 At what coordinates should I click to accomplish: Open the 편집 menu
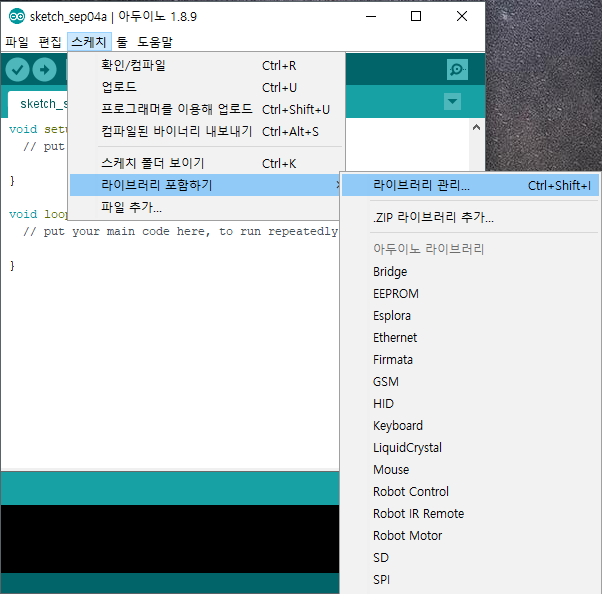(50, 42)
